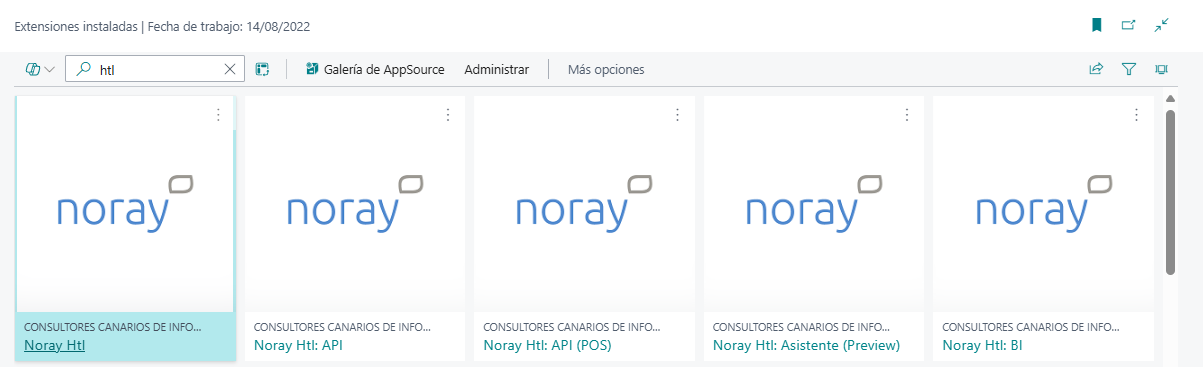Toggle the FactBox pane icon

click(x=1161, y=69)
